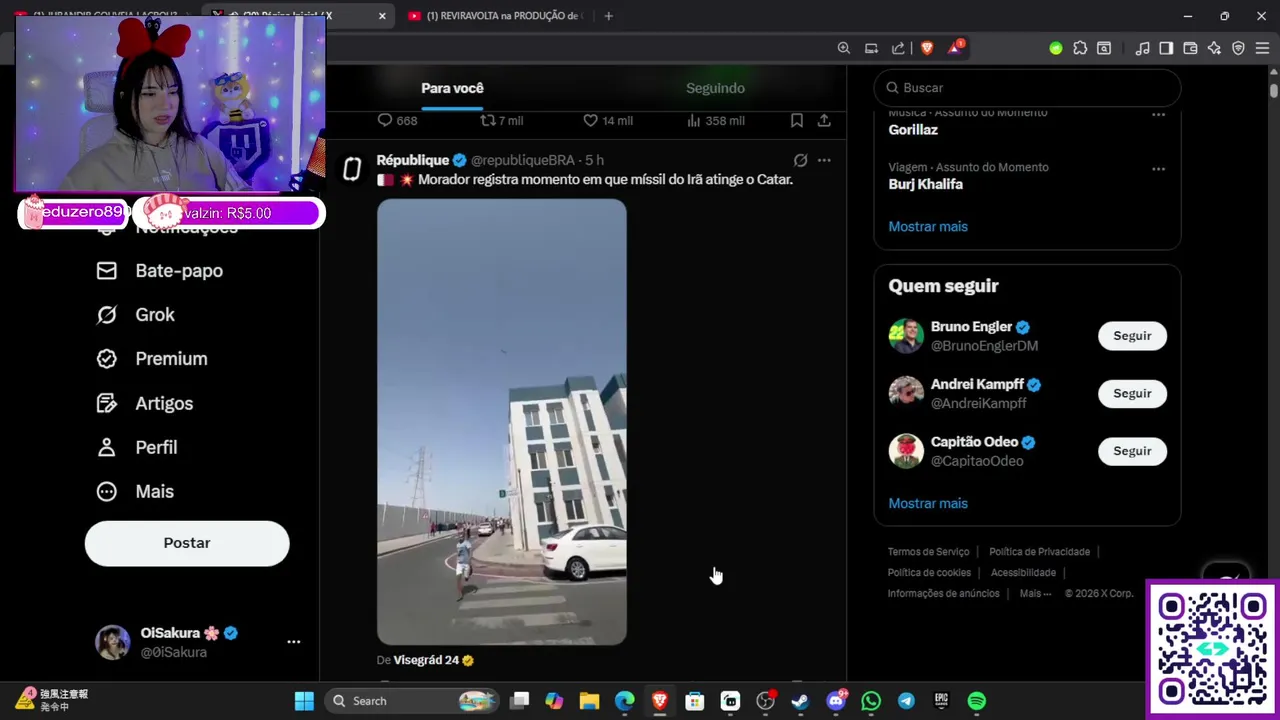The image size is (1280, 720).
Task: Click the Buscar search field
Action: click(x=1027, y=88)
